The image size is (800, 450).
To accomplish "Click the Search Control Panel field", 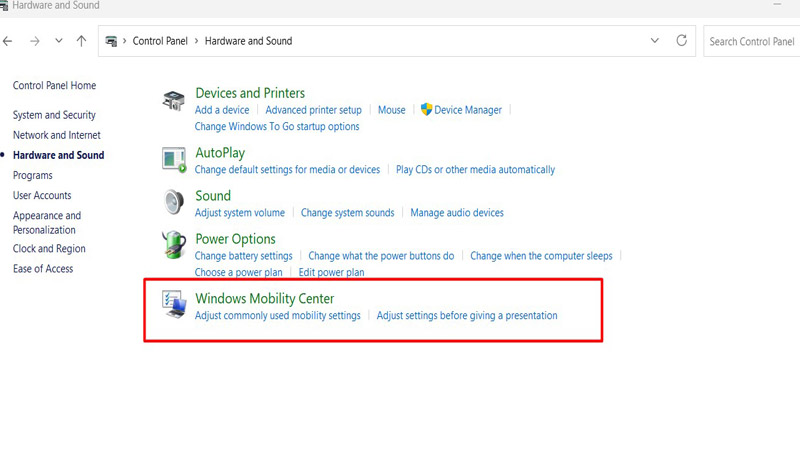I will 752,41.
